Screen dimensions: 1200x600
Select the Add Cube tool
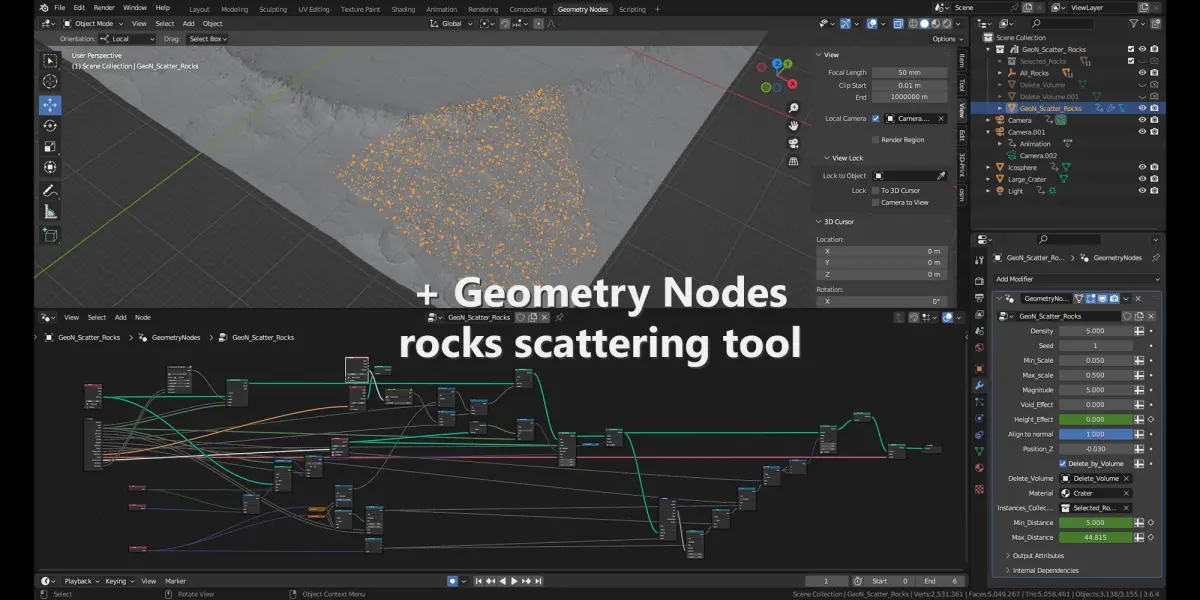(50, 234)
